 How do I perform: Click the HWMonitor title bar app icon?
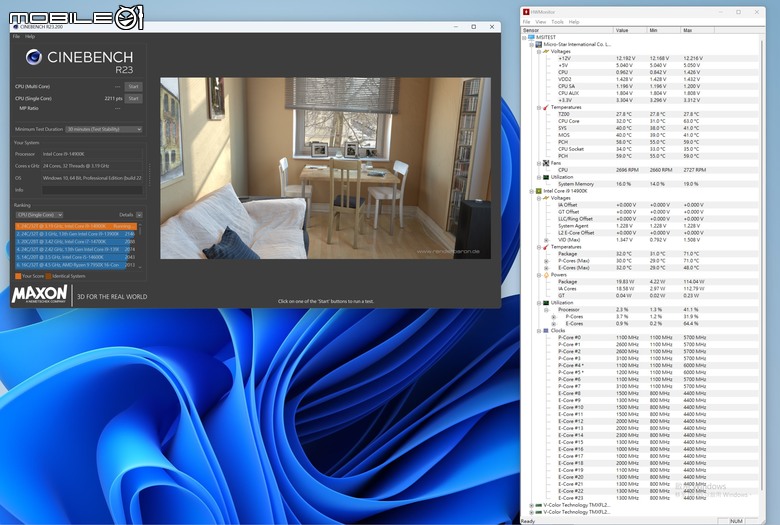click(x=526, y=12)
